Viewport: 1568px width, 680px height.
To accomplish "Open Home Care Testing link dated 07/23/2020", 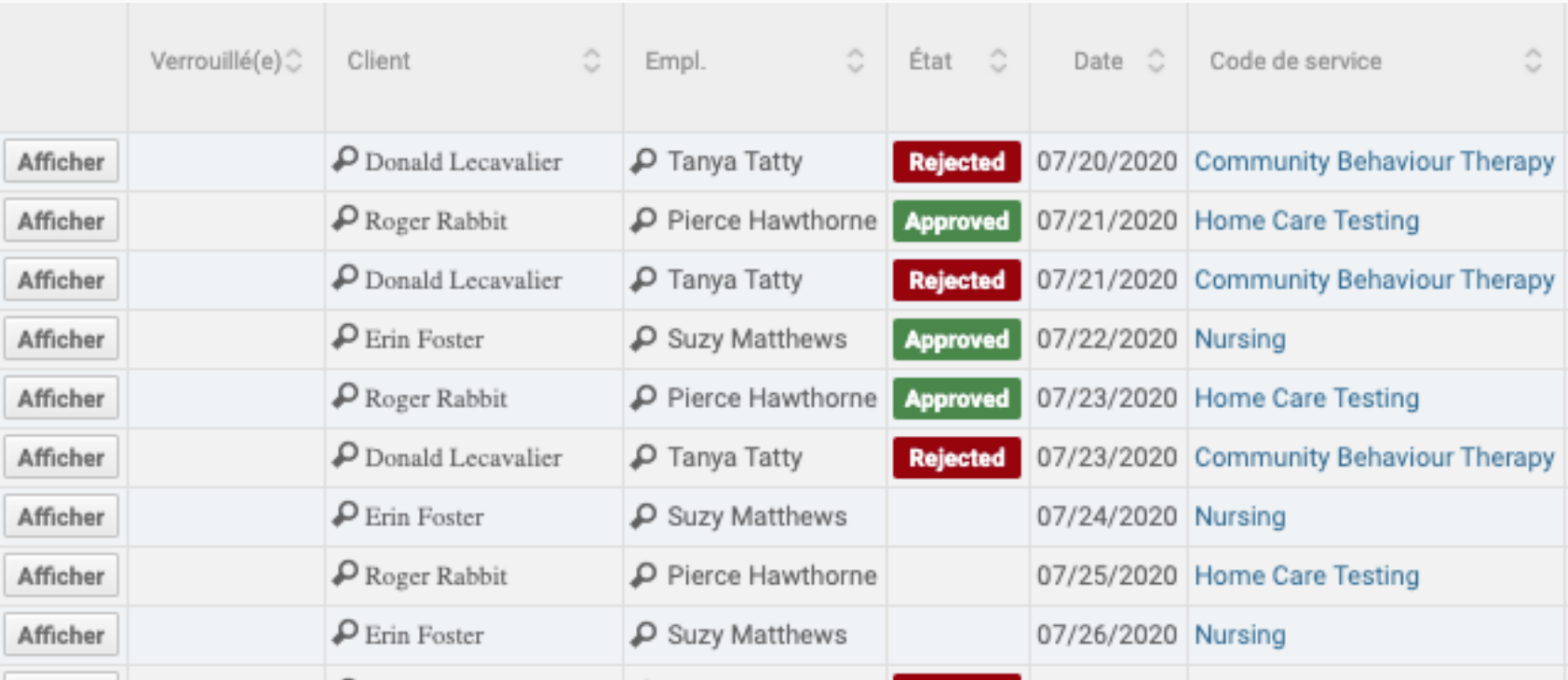I will [1306, 398].
